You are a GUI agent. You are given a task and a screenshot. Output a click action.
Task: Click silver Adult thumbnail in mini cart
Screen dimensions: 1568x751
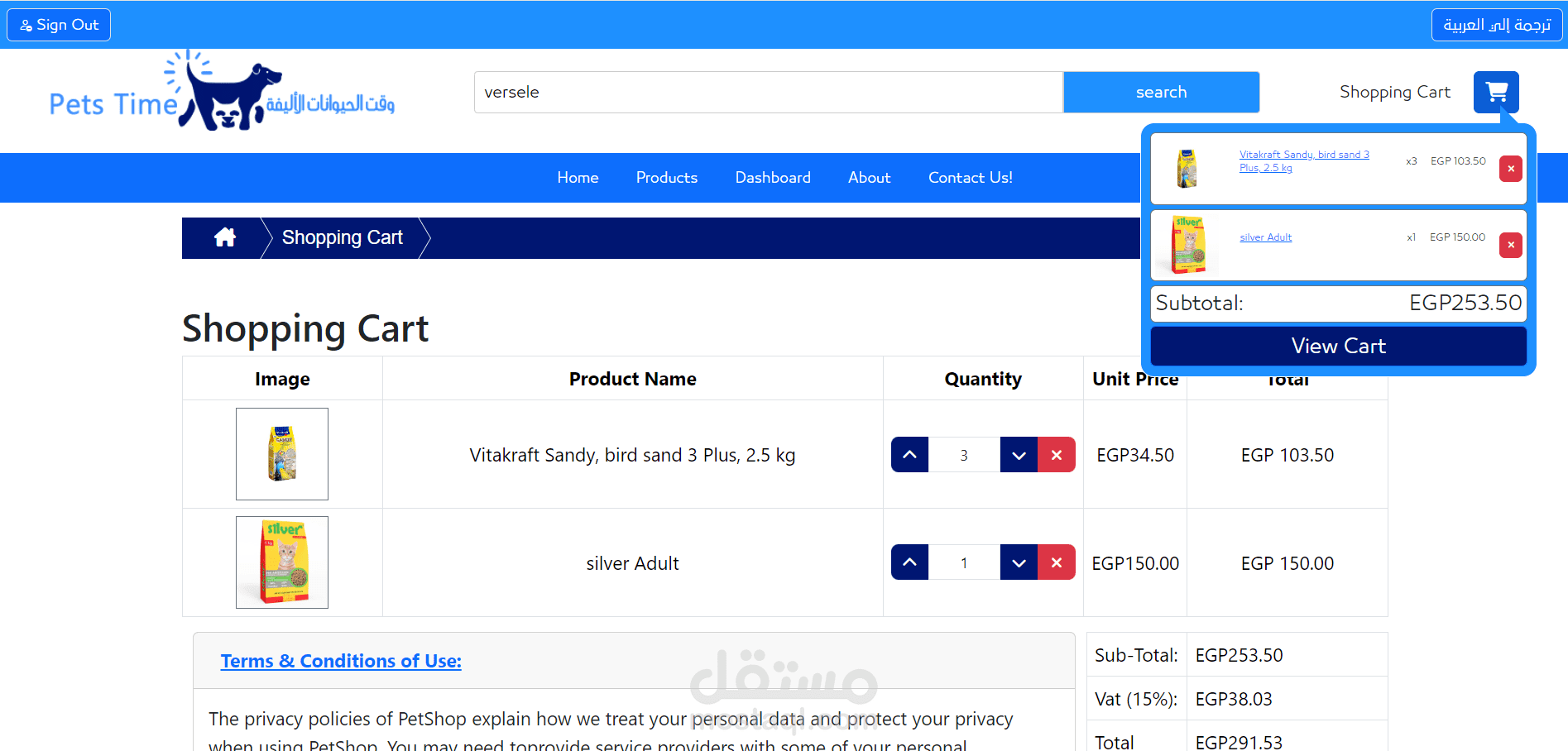click(x=1188, y=245)
